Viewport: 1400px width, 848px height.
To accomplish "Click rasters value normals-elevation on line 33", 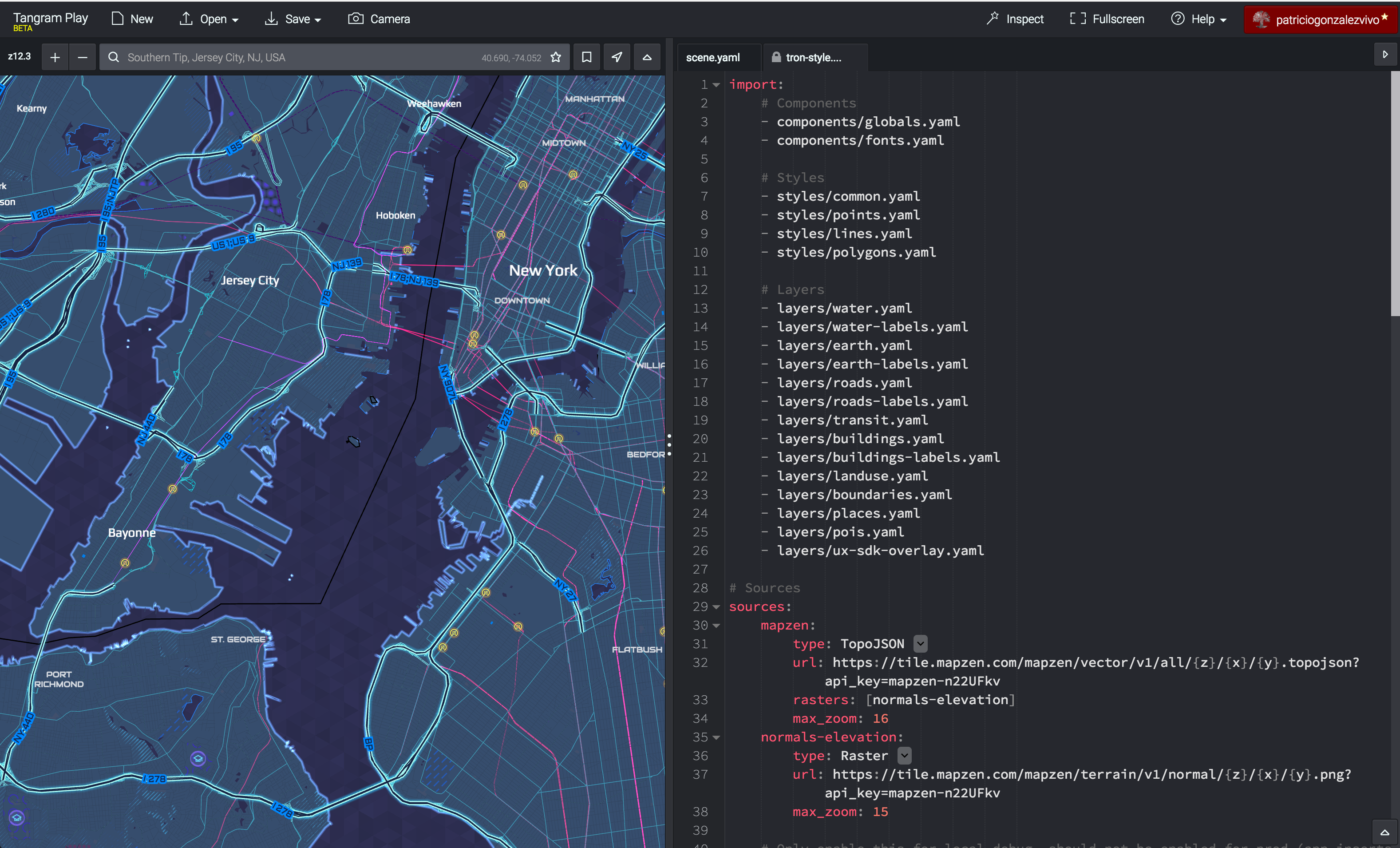I will point(940,700).
